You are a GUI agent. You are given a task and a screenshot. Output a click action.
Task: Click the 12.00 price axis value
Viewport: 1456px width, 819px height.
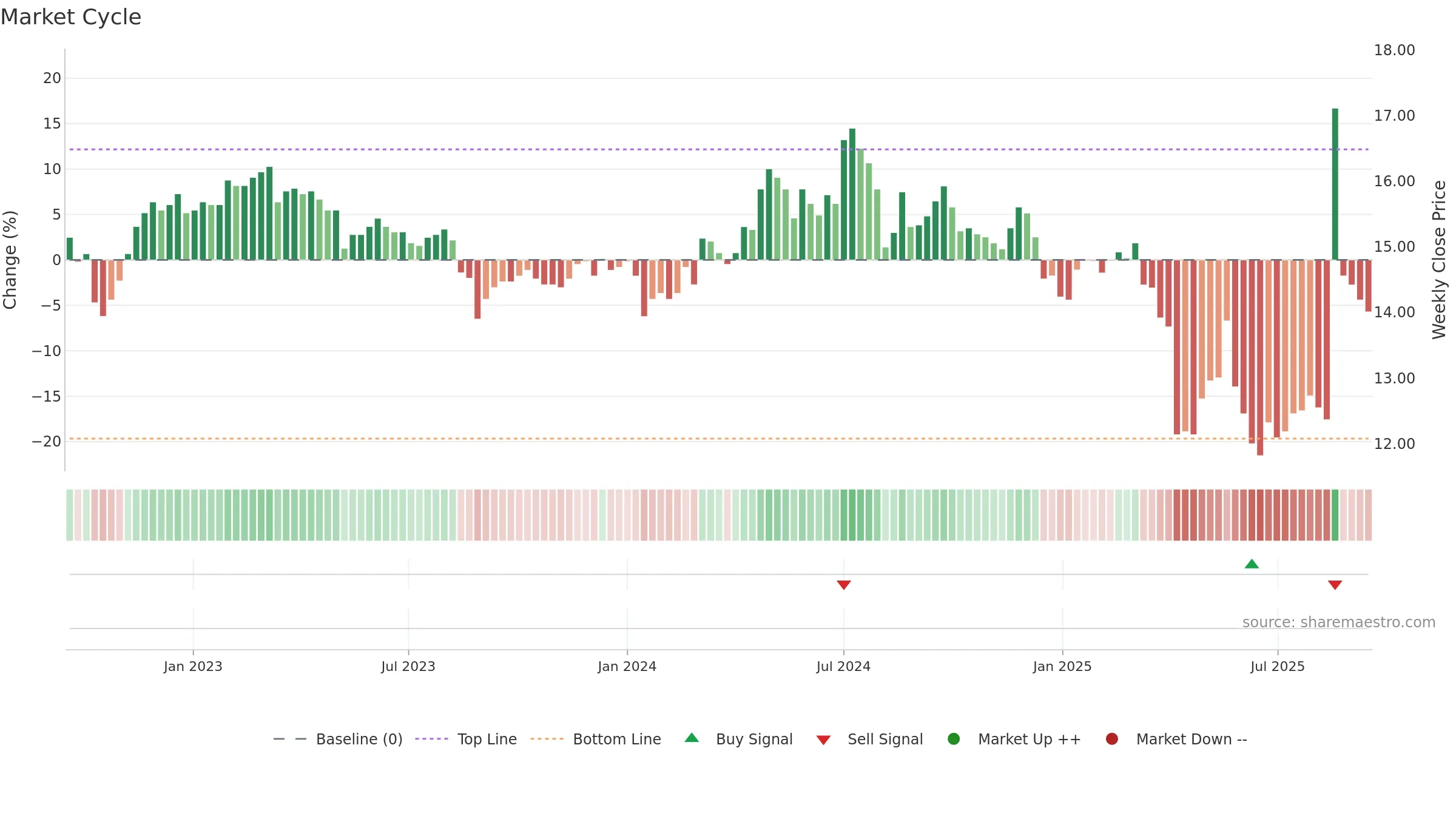coord(1395,444)
